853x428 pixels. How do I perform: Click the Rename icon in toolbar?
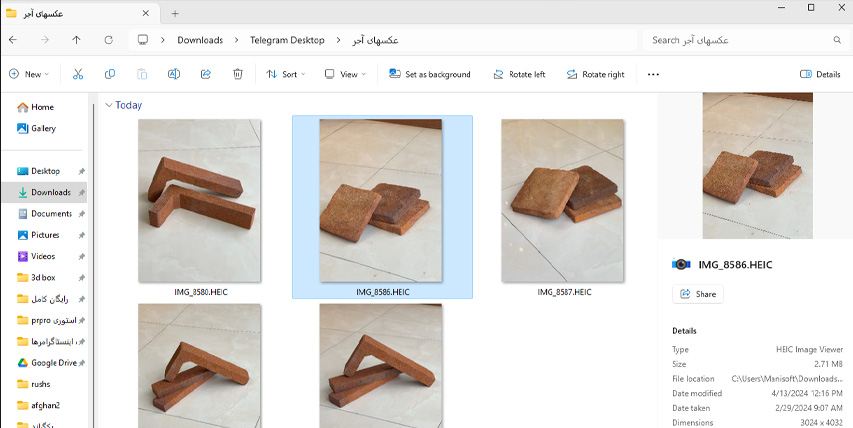[x=174, y=74]
